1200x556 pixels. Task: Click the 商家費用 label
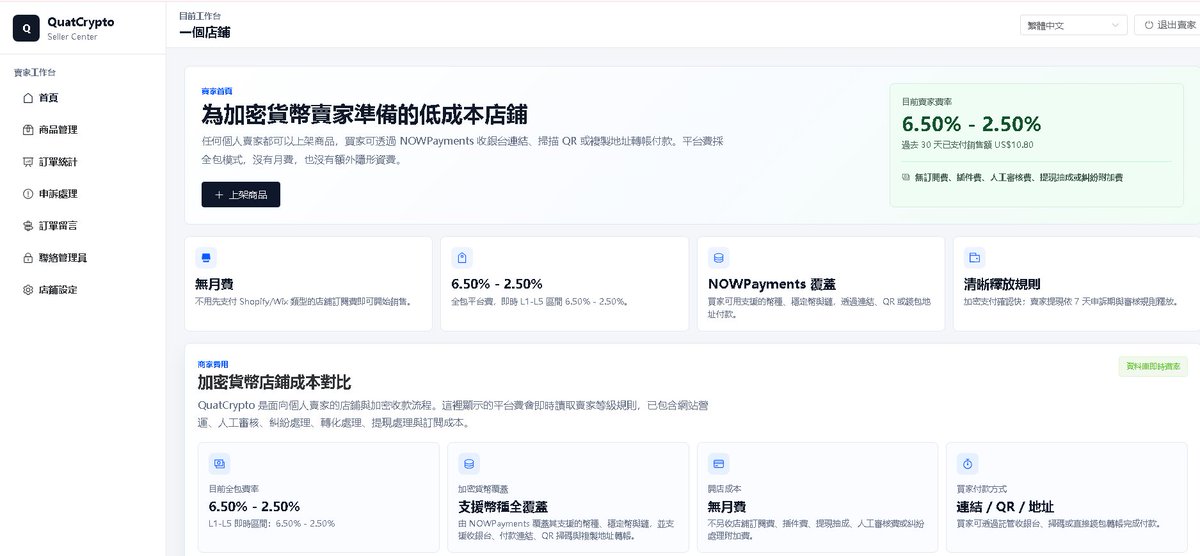213,366
